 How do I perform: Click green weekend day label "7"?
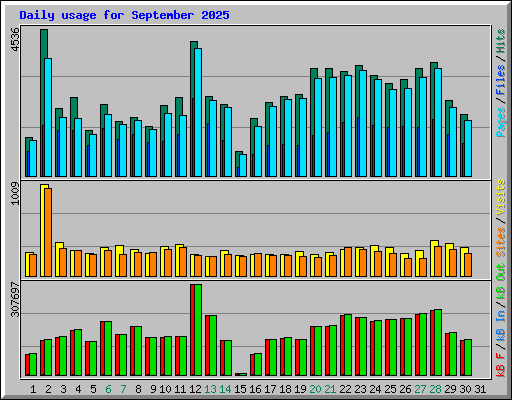pyautogui.click(x=123, y=389)
